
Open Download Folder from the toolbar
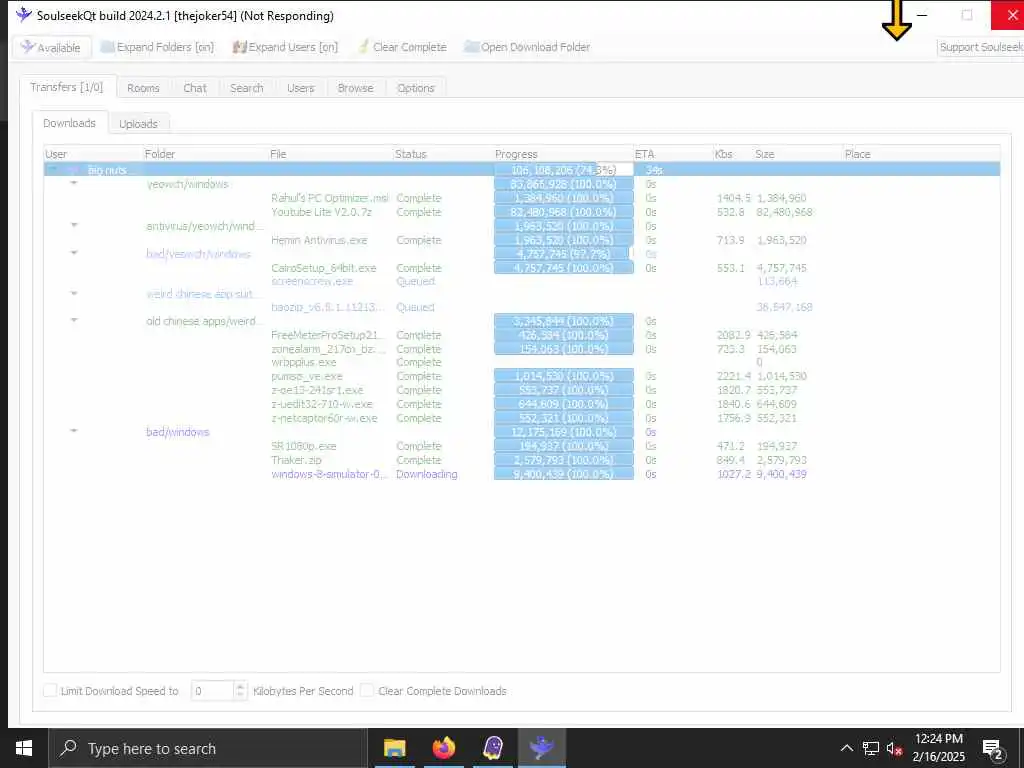pyautogui.click(x=527, y=47)
